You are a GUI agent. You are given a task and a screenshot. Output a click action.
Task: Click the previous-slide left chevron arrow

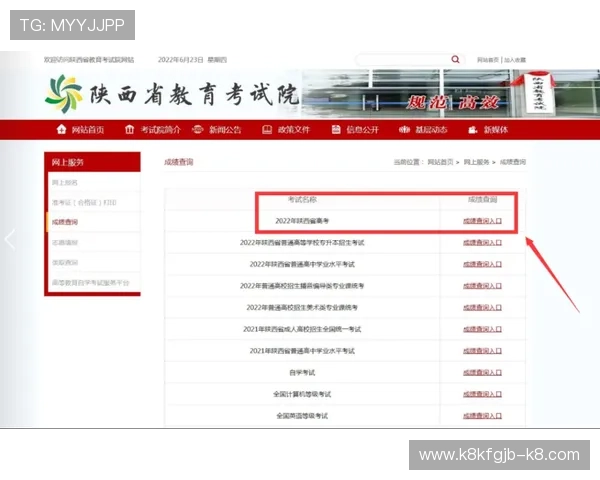(x=10, y=240)
